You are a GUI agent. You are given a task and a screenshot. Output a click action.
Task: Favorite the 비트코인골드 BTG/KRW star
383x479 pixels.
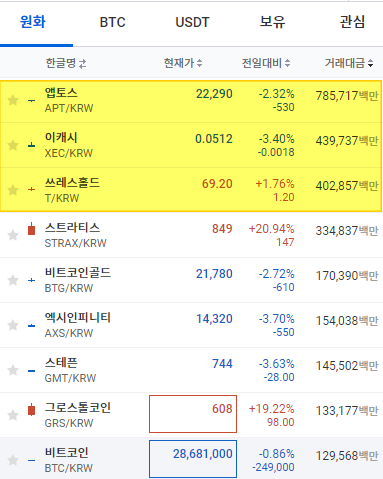(x=13, y=280)
